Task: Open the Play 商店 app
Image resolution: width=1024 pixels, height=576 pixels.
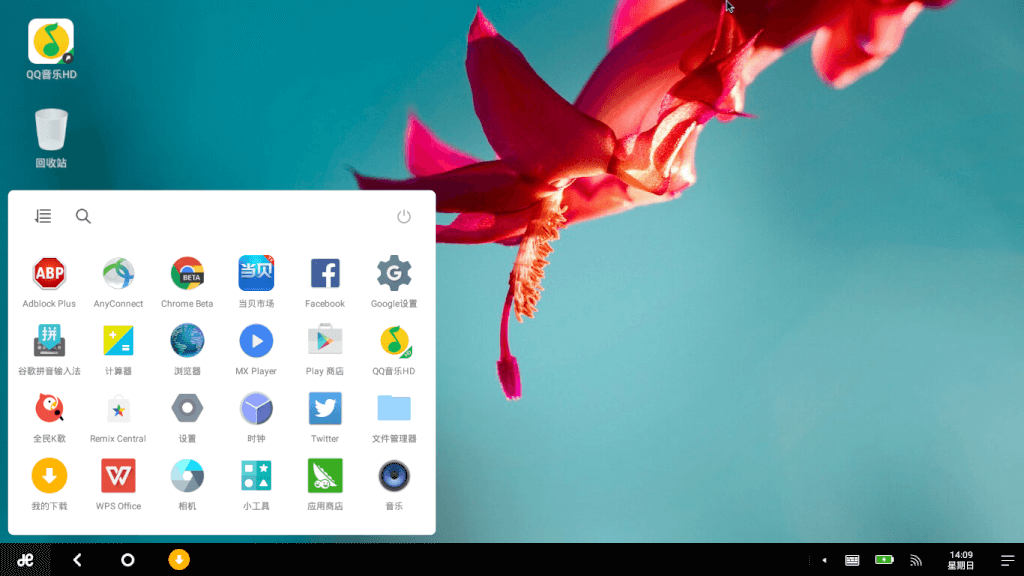Action: (x=324, y=340)
